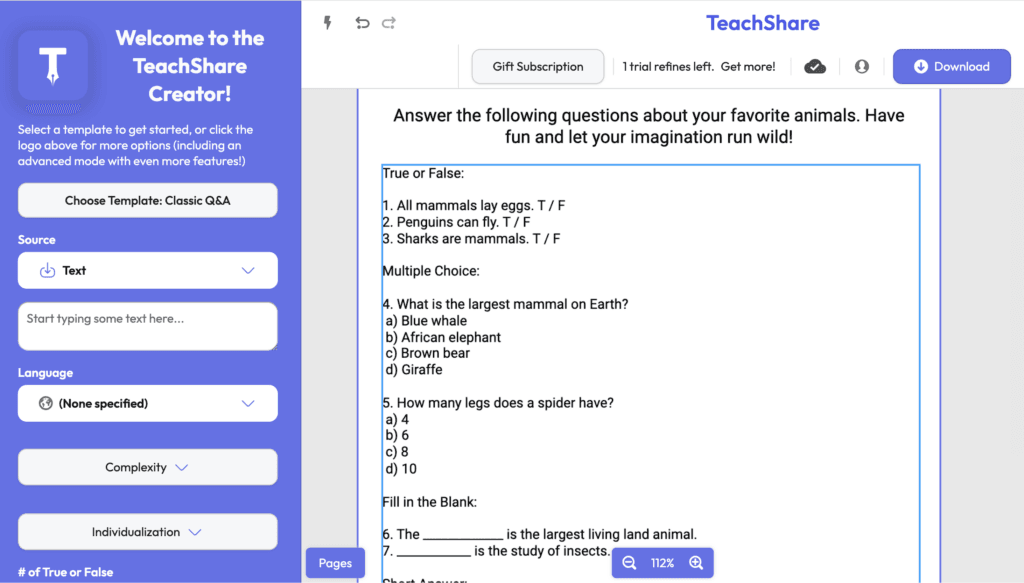
Task: Expand the Complexity options
Action: coord(147,467)
